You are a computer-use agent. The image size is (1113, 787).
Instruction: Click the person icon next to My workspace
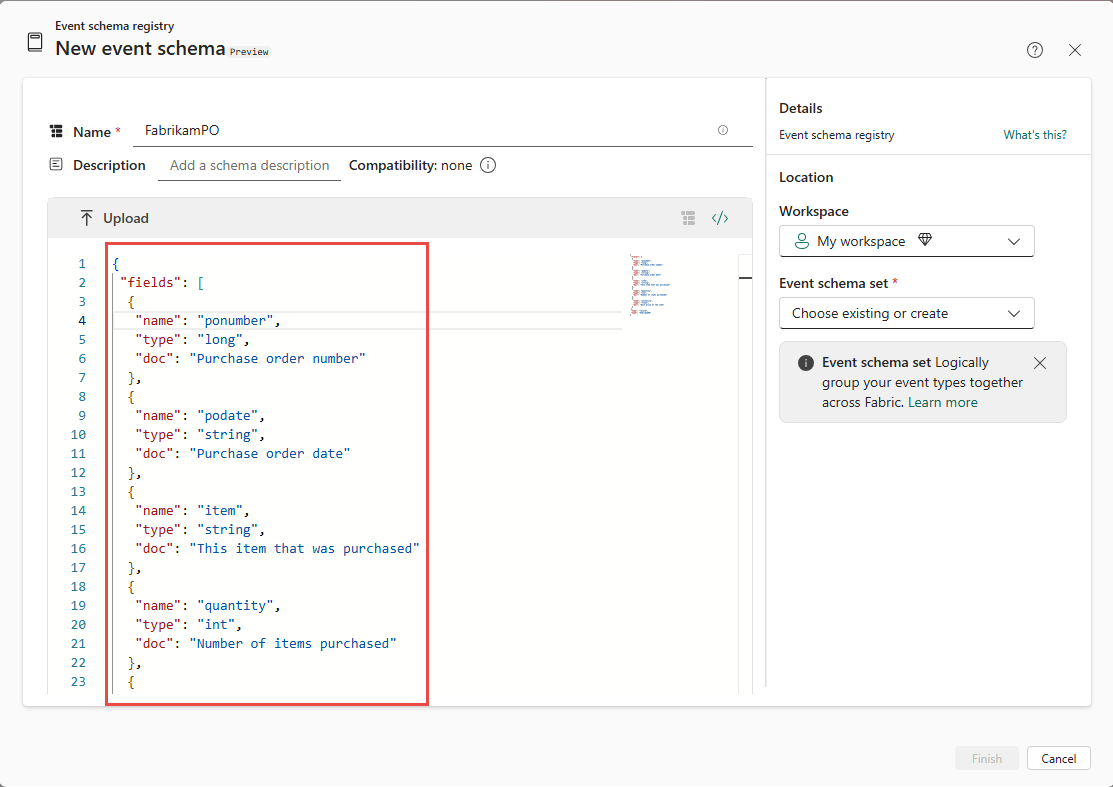pyautogui.click(x=801, y=240)
